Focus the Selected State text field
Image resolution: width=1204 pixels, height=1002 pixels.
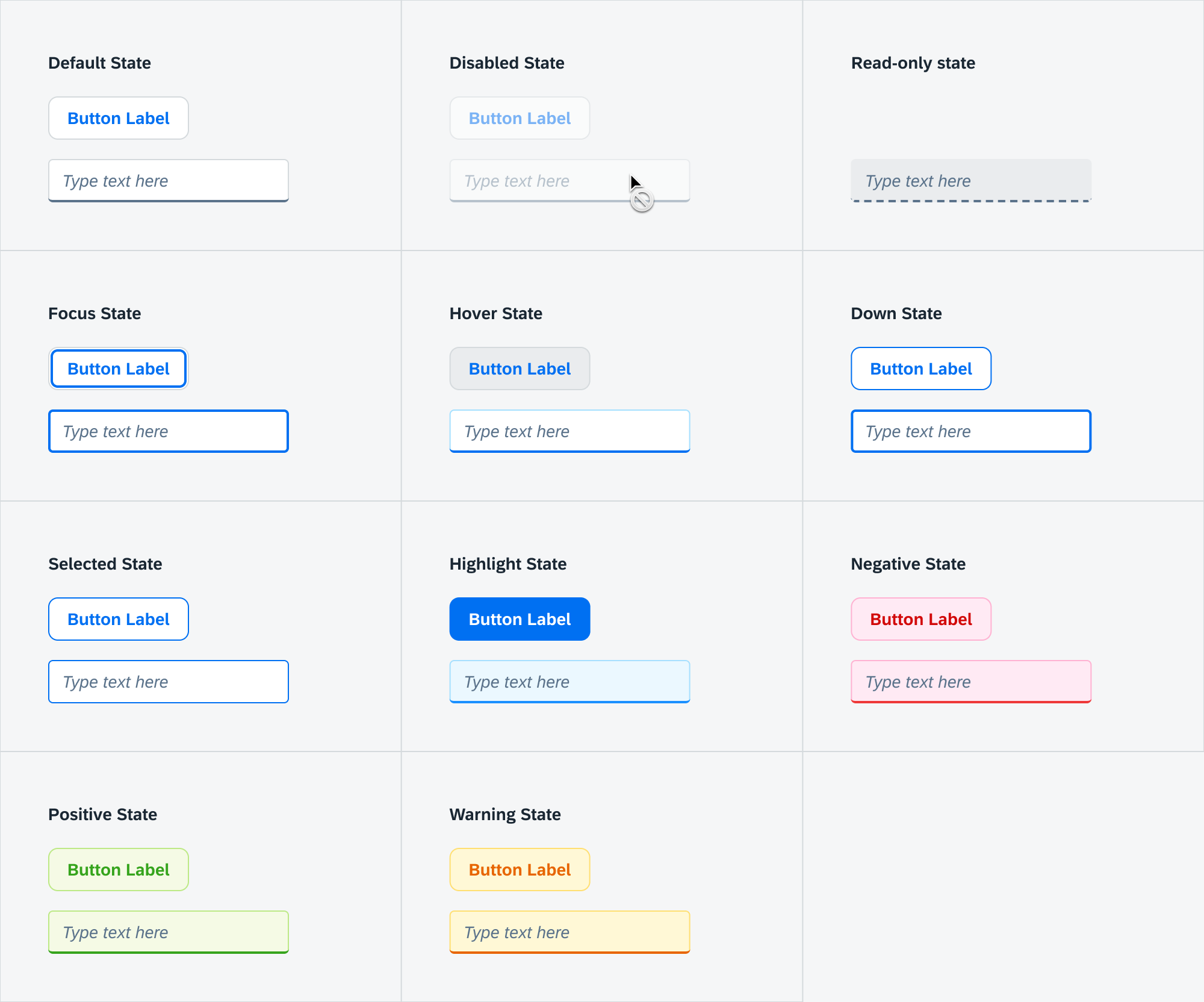coord(169,682)
